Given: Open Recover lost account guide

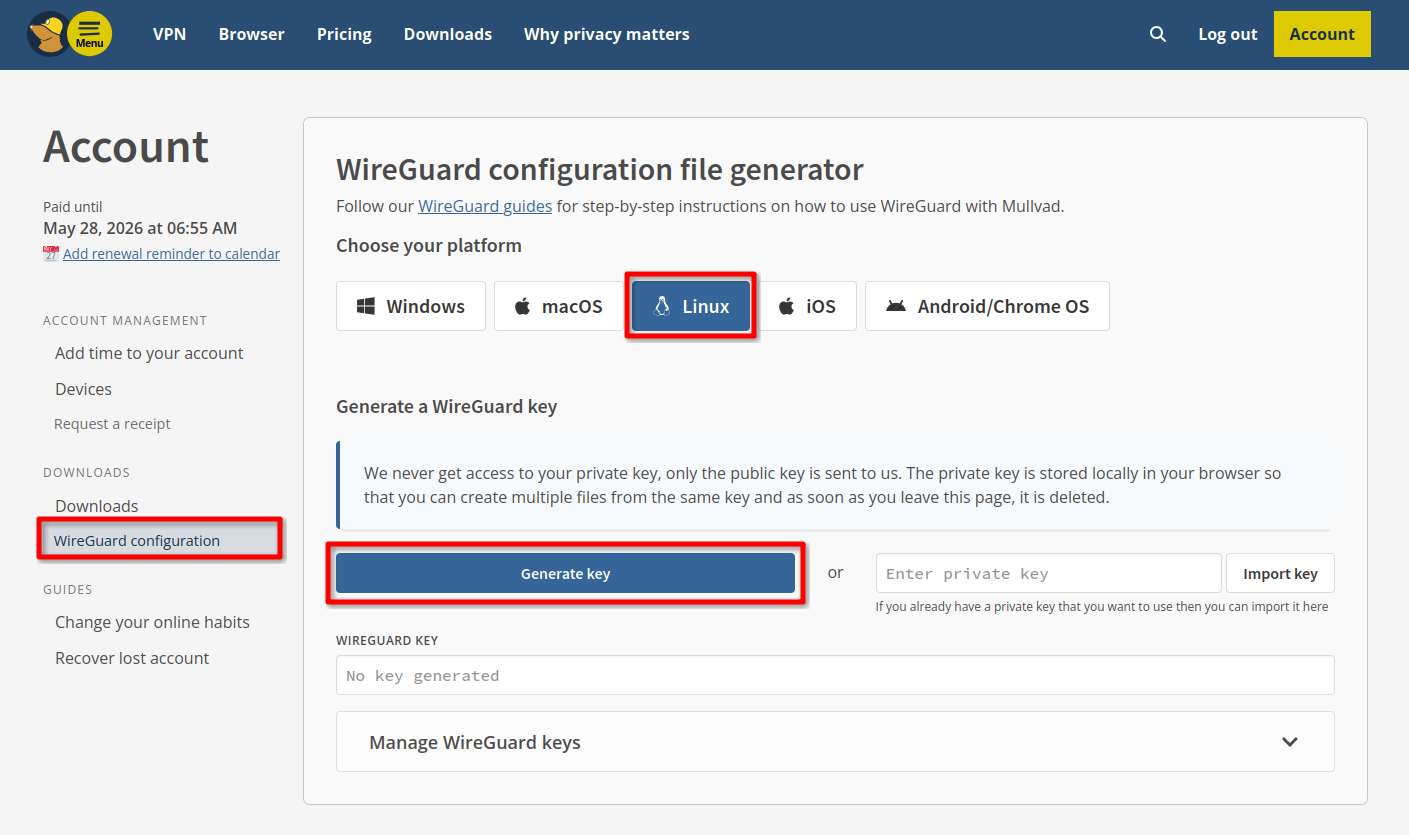Looking at the screenshot, I should tap(132, 658).
